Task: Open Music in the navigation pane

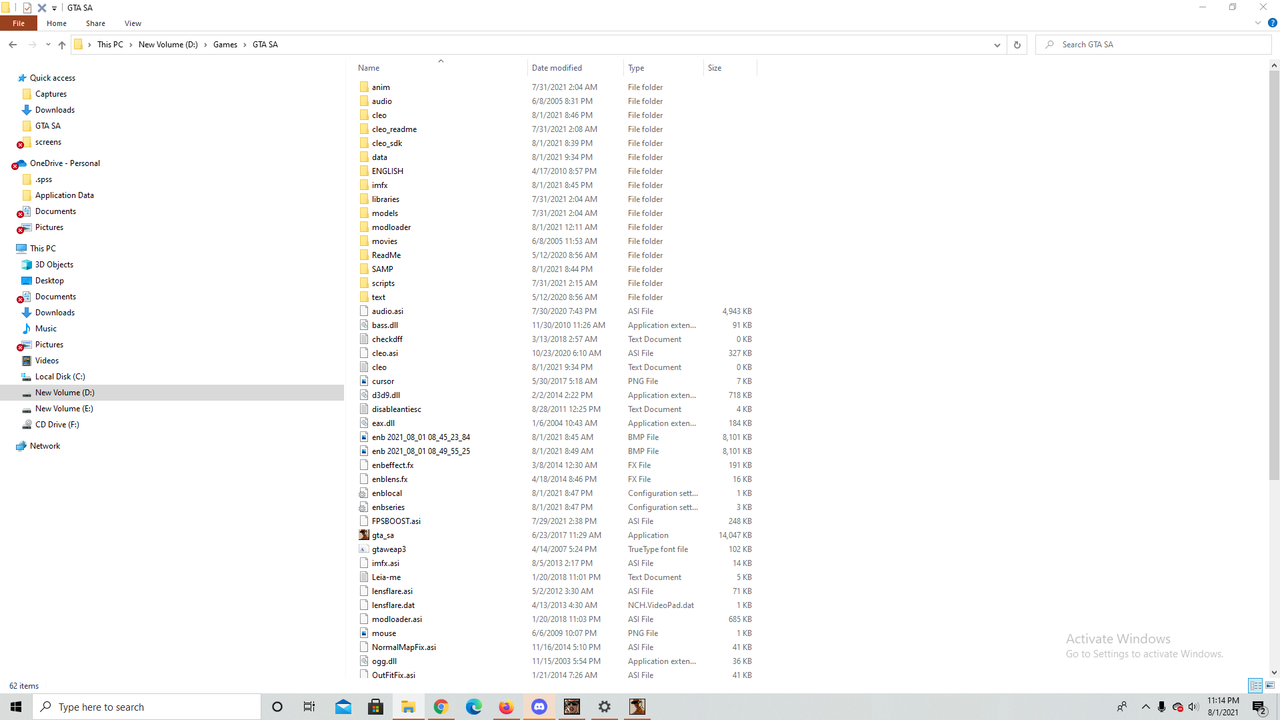Action: [x=45, y=329]
